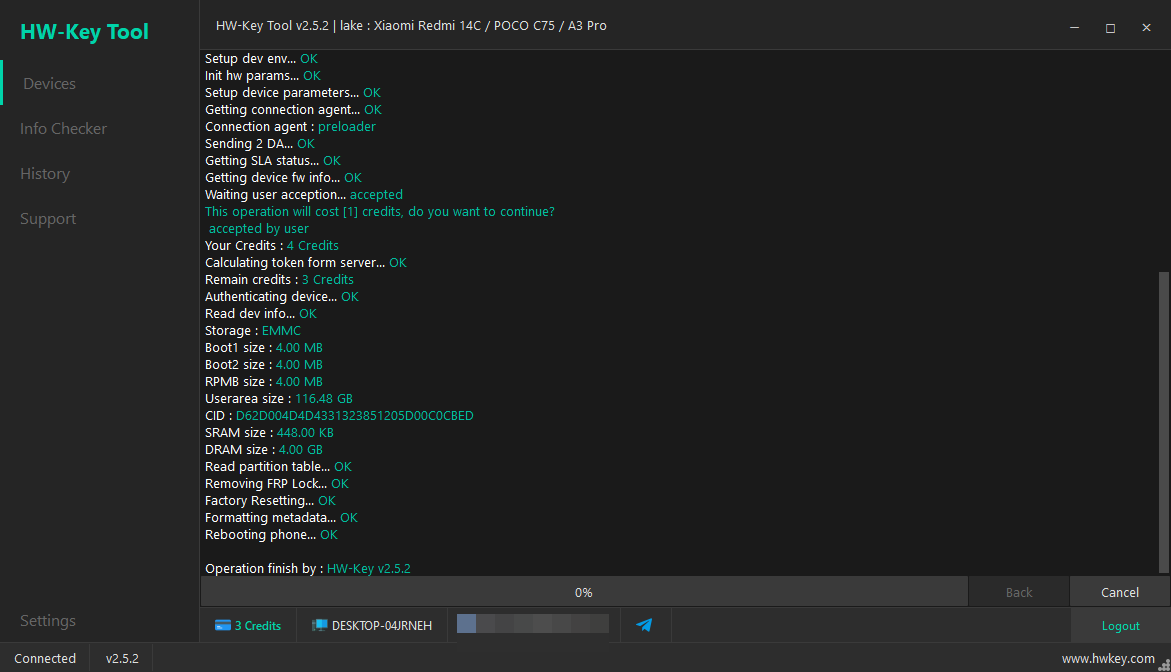The image size is (1171, 672).
Task: Maximize the HW-Key Tool window
Action: (x=1110, y=28)
